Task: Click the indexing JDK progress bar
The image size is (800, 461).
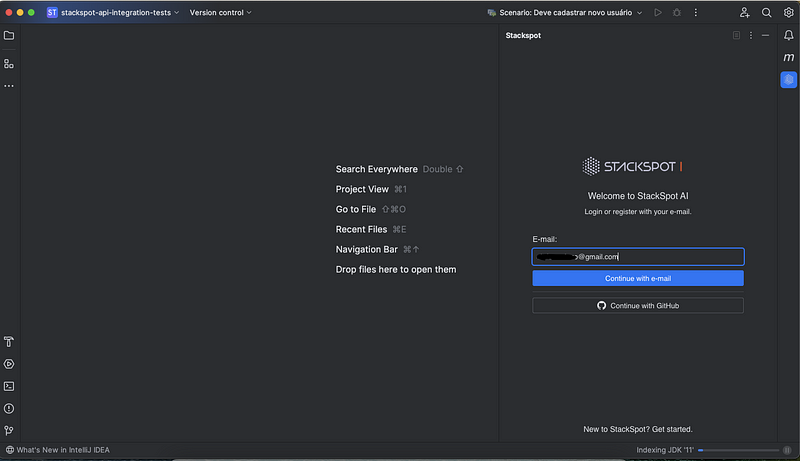Action: [x=739, y=450]
